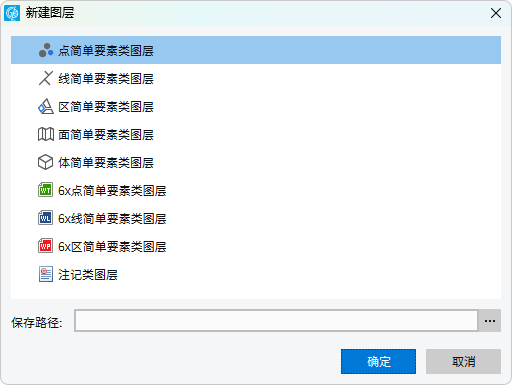Choose 区简单要素类图层 from the list
Screen dimensions: 512x385
256,106
